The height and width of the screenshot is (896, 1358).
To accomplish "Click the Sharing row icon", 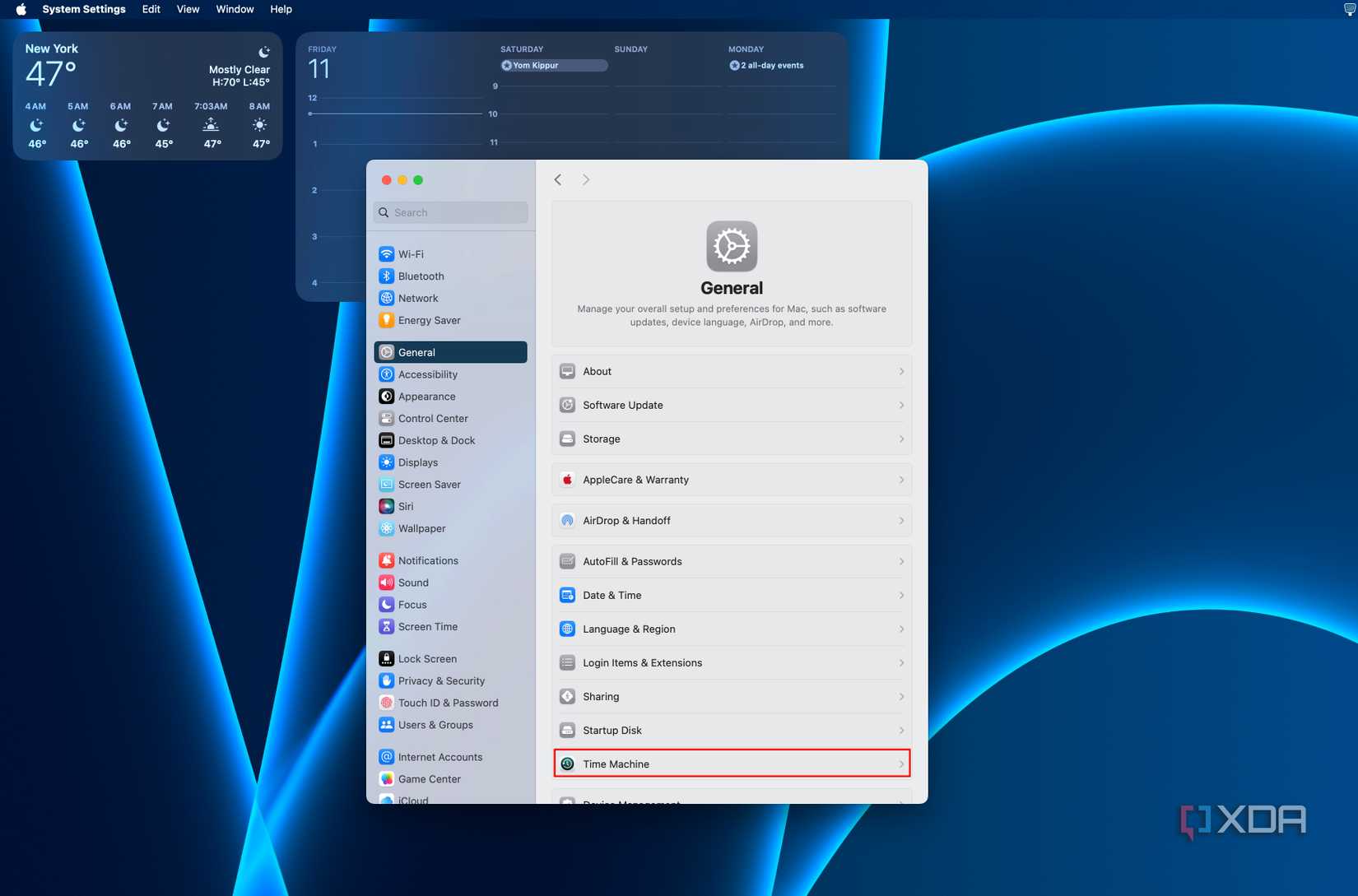I will (x=567, y=696).
